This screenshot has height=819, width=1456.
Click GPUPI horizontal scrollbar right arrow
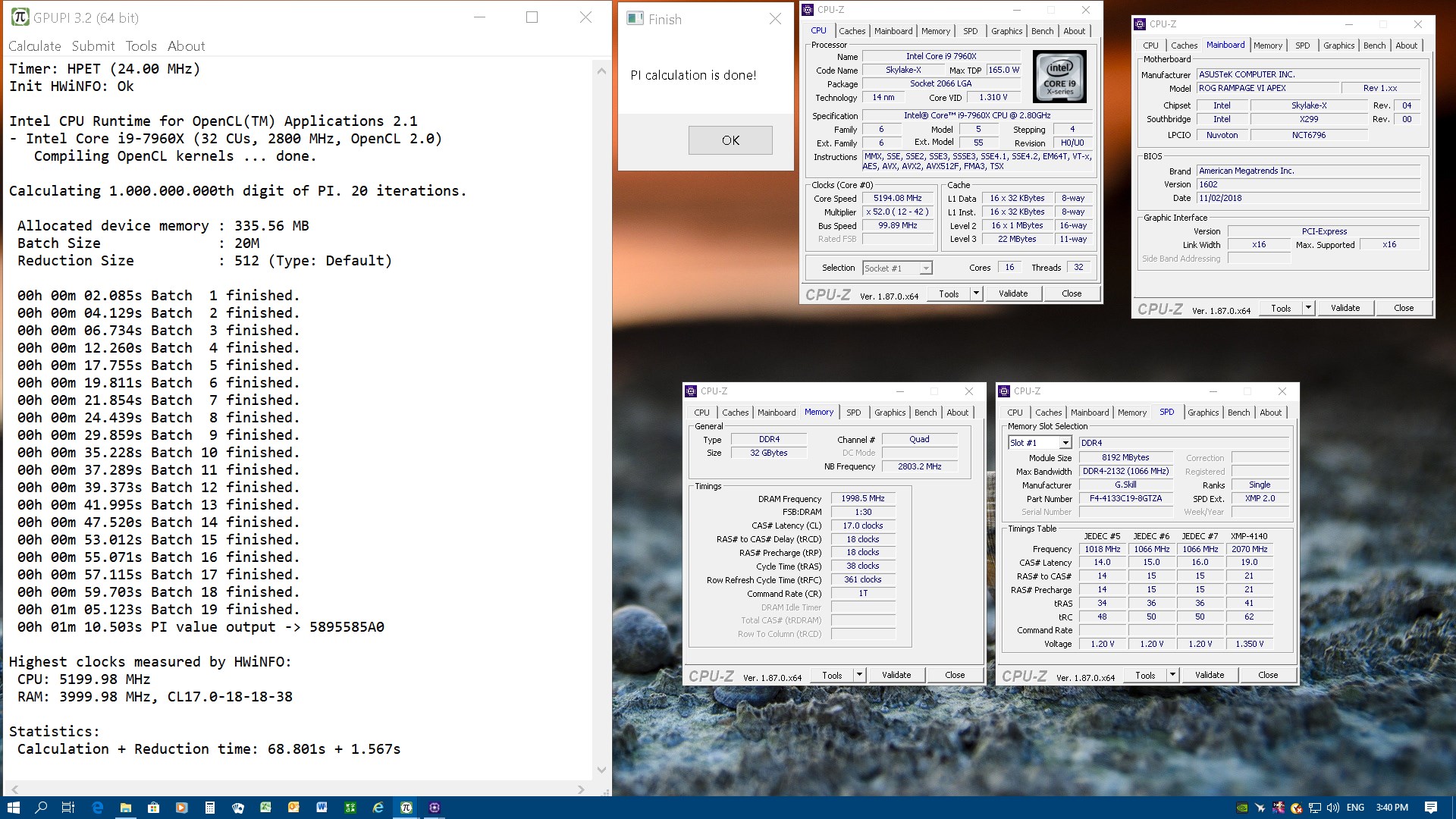(x=581, y=789)
